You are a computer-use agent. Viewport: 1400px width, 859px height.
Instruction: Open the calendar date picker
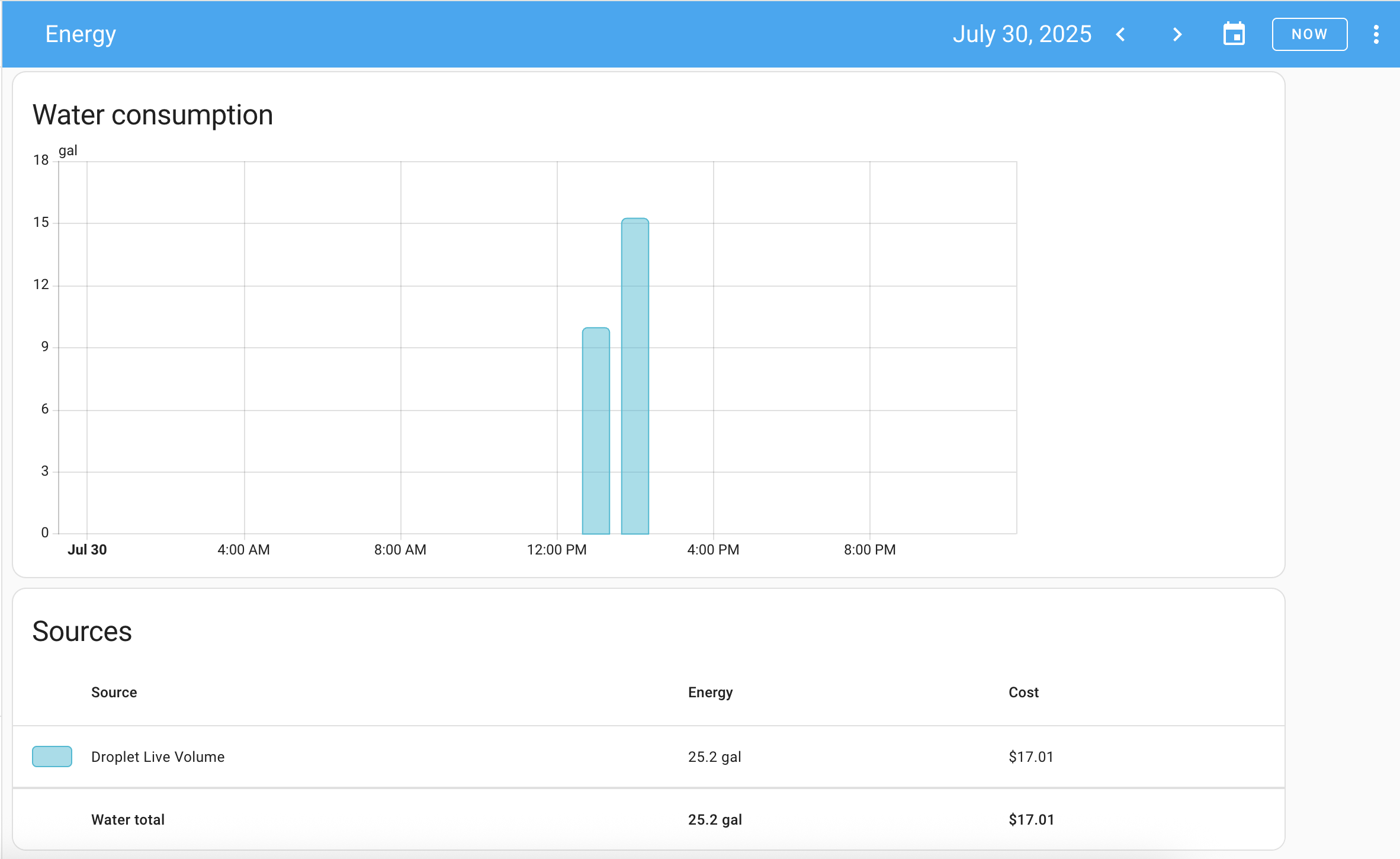coord(1235,34)
